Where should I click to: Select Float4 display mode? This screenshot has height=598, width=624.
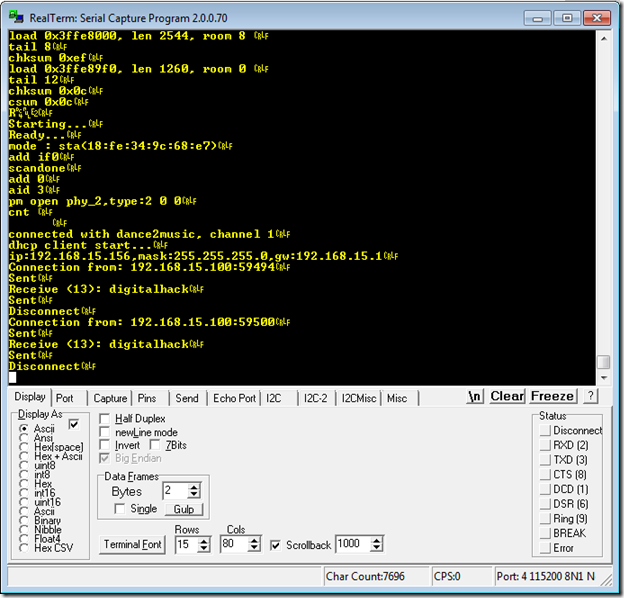tap(24, 539)
